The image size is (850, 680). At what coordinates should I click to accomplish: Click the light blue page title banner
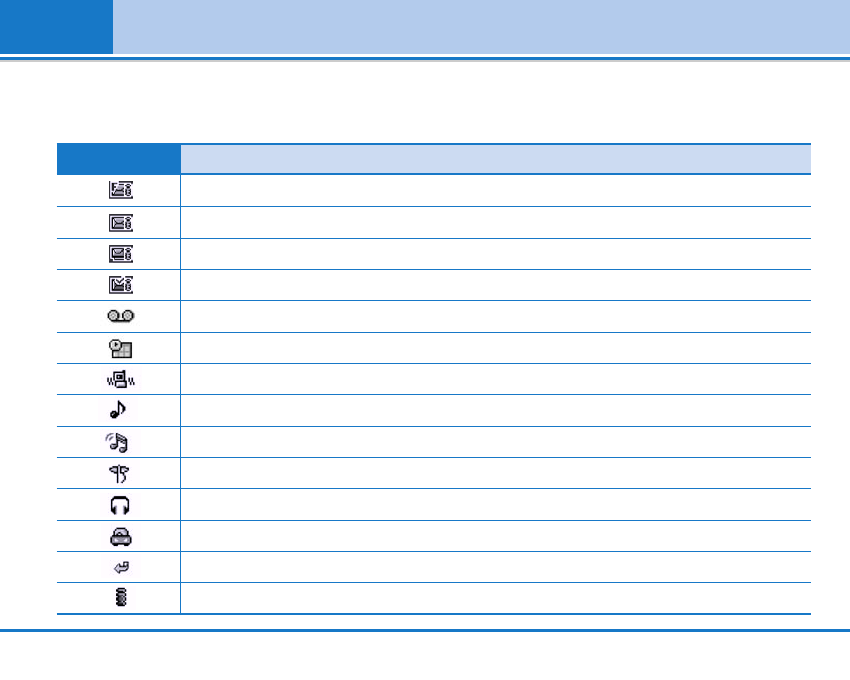tap(480, 27)
